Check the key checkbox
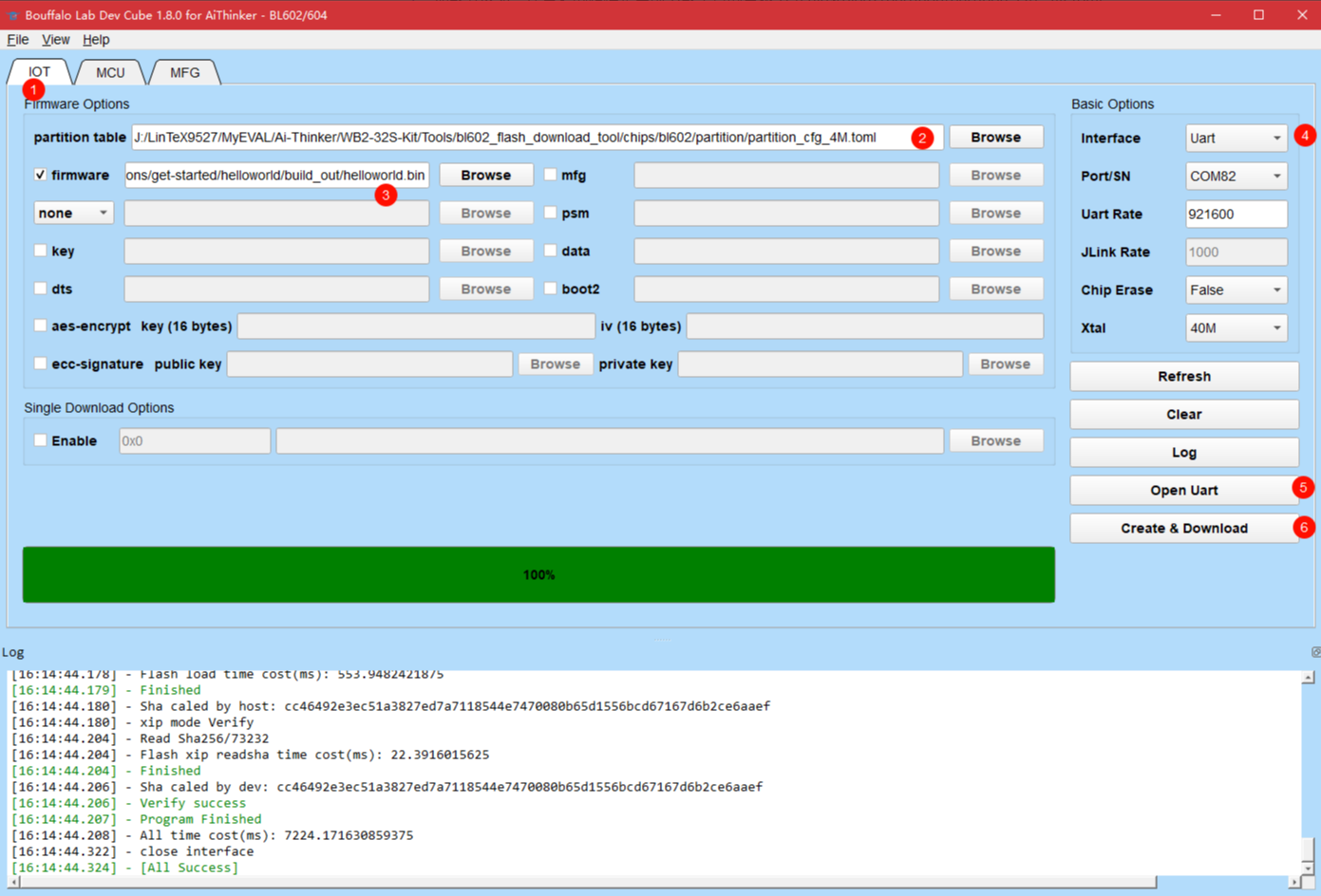The image size is (1321, 896). pos(40,251)
